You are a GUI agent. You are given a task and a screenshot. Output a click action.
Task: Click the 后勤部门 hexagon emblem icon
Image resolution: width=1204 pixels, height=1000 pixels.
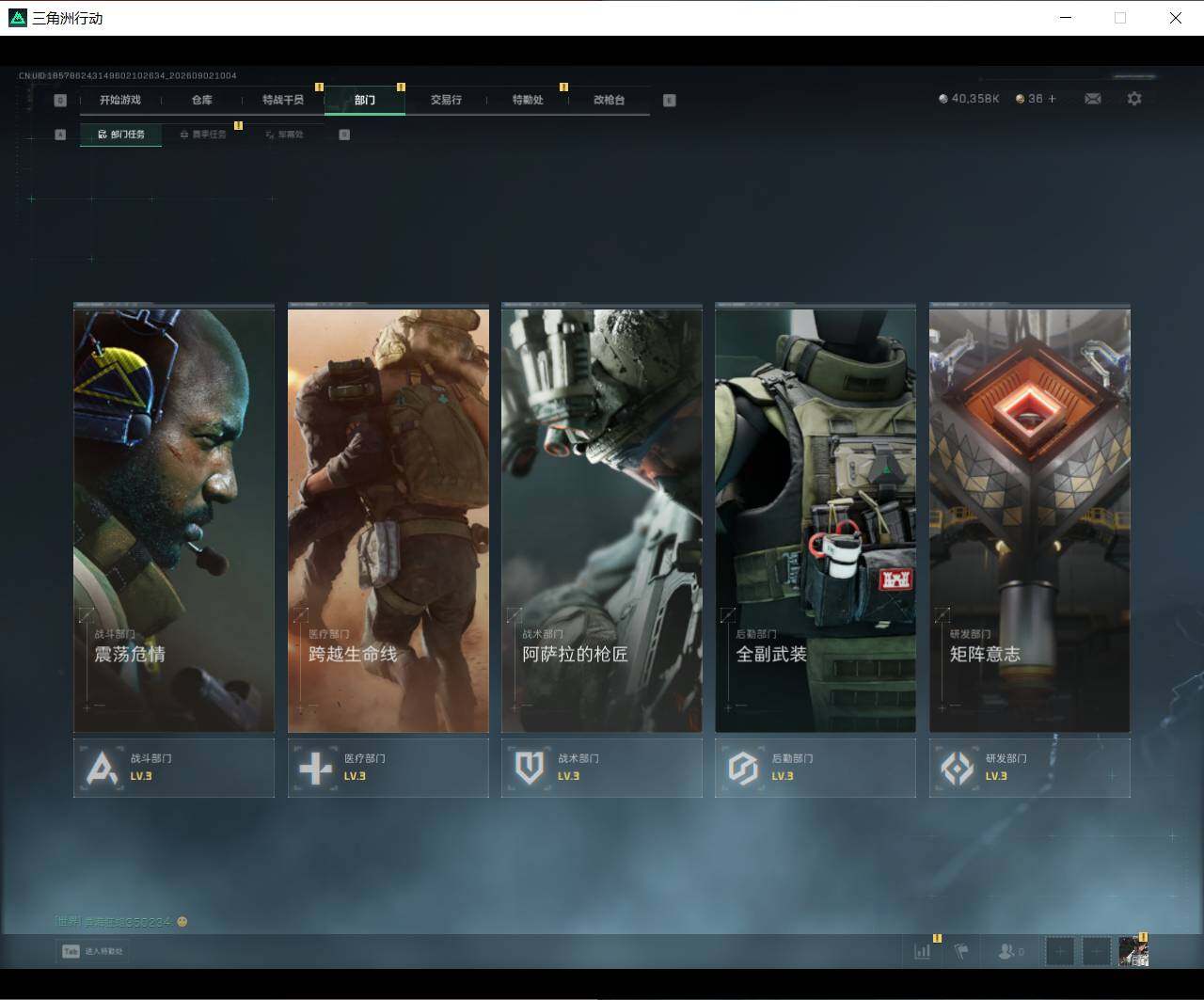point(743,769)
